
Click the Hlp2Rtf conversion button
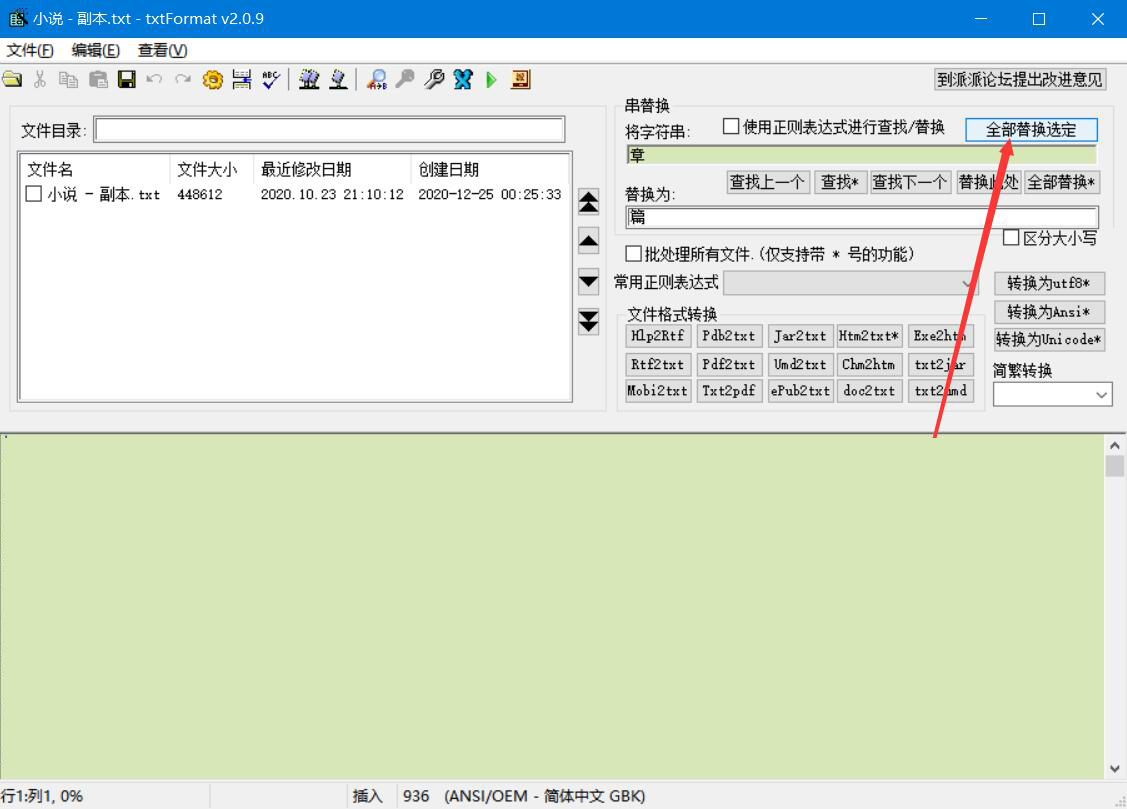coord(658,336)
